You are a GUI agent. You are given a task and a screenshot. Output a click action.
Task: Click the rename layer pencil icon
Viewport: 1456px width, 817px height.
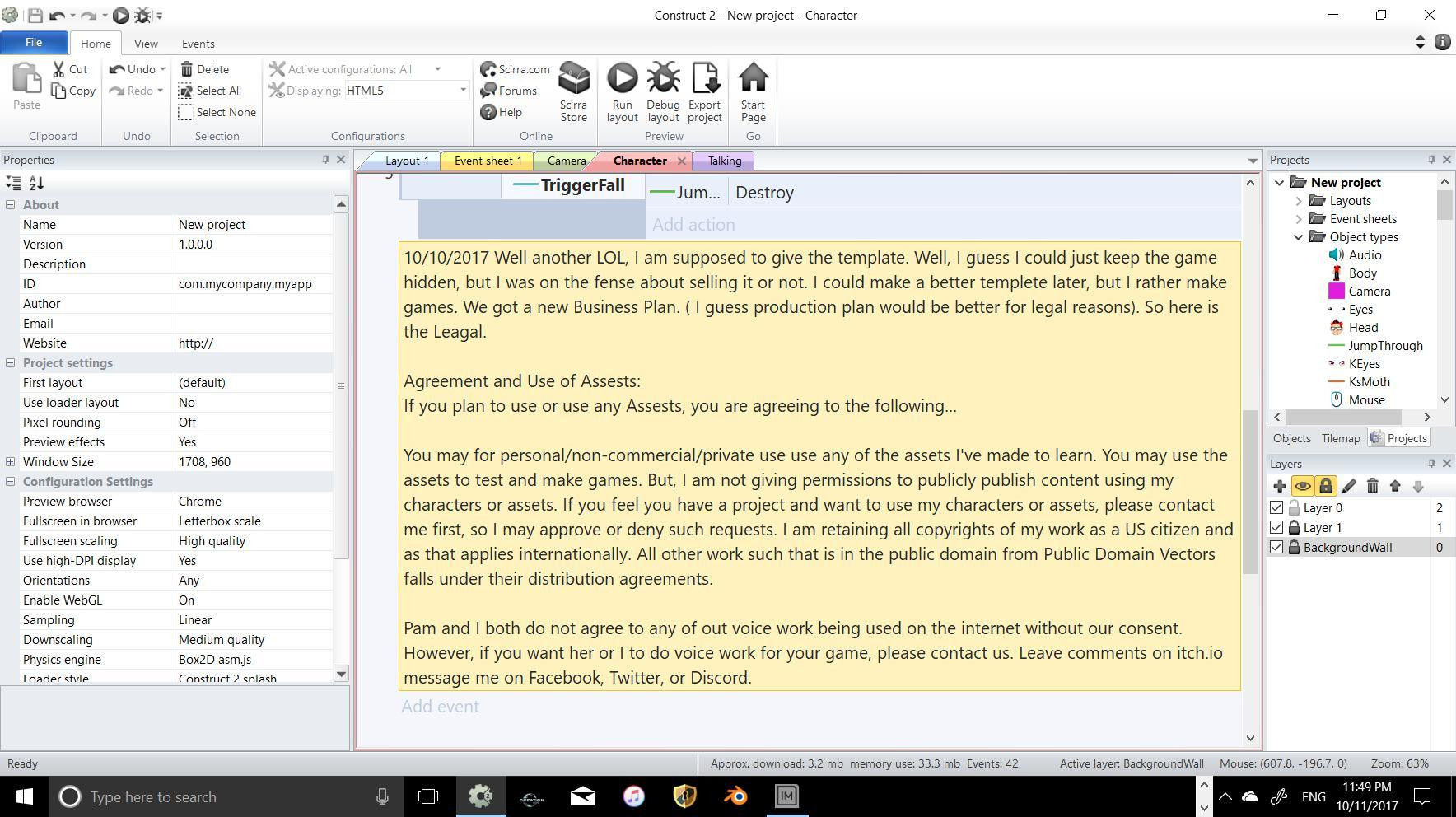tap(1349, 487)
